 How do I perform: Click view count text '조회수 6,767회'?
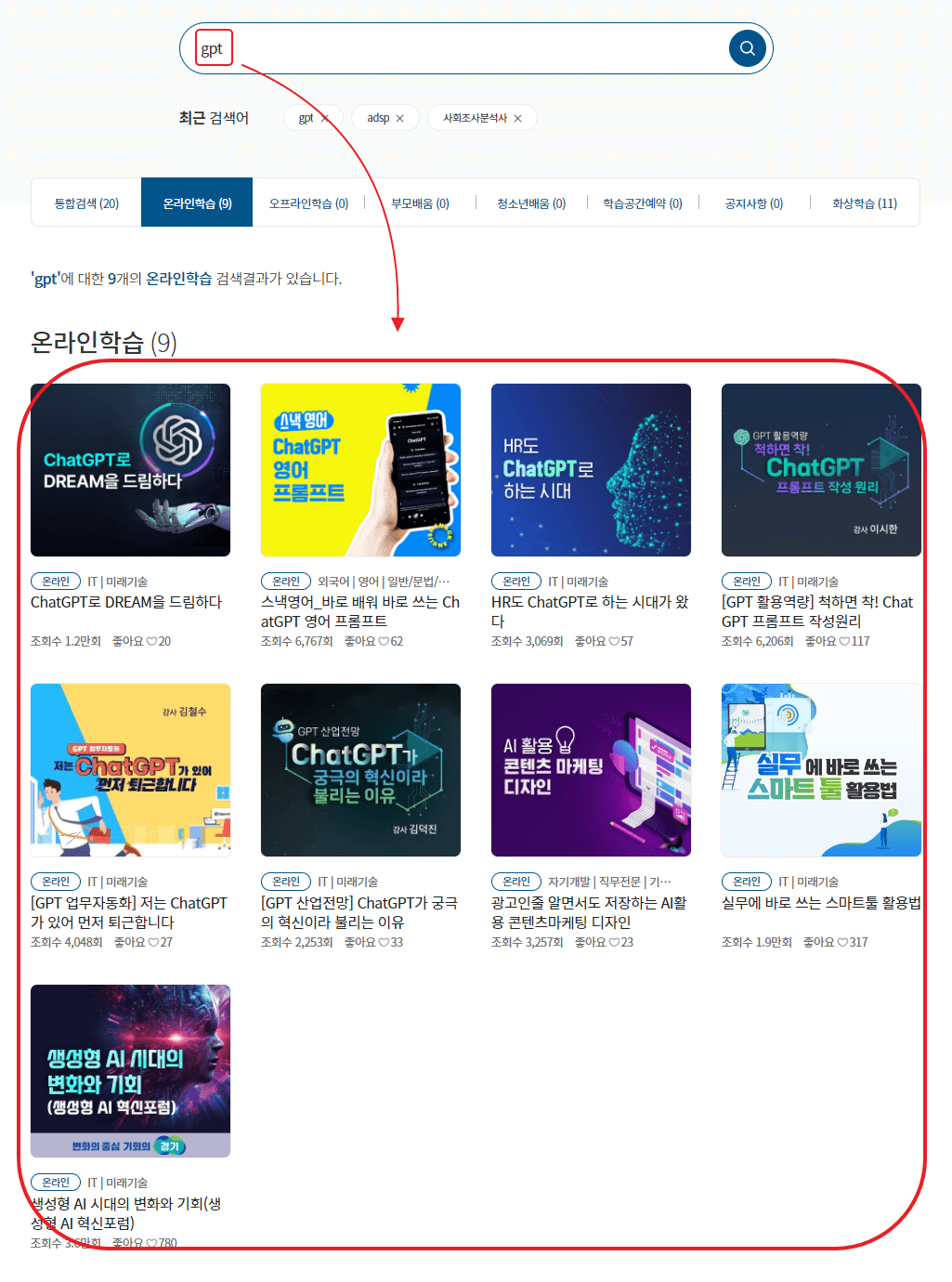[297, 641]
